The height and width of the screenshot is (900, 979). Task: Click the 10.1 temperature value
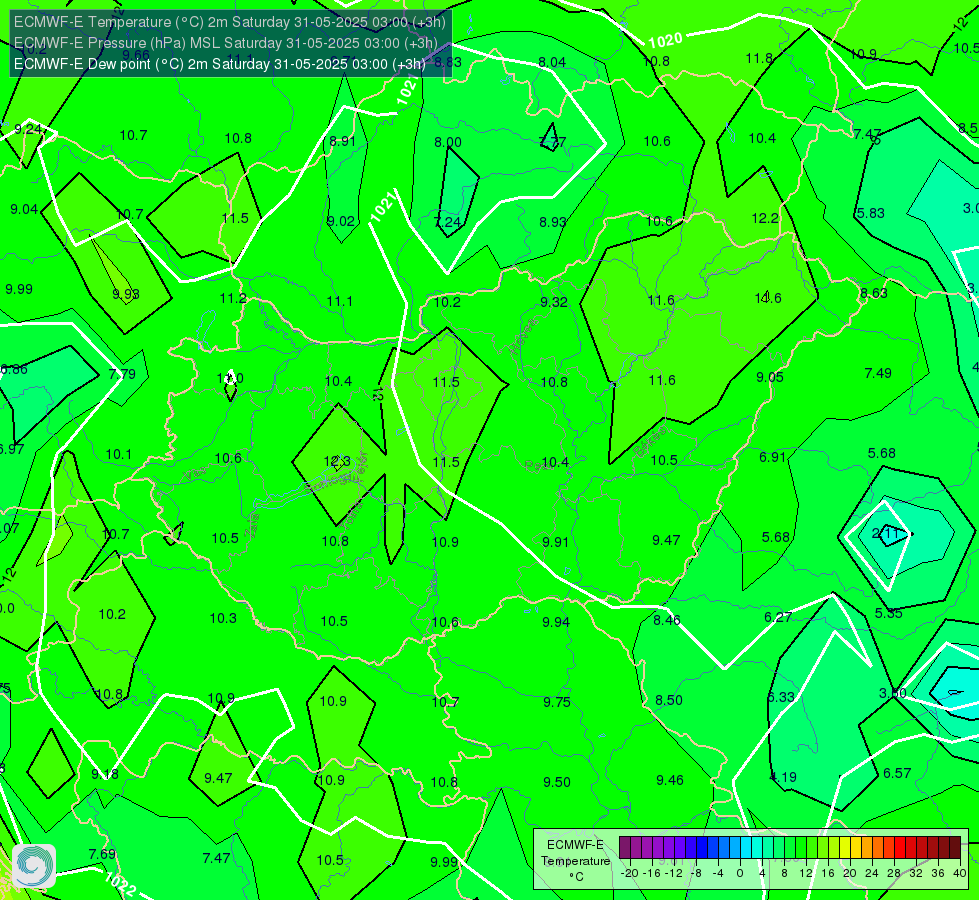[119, 454]
